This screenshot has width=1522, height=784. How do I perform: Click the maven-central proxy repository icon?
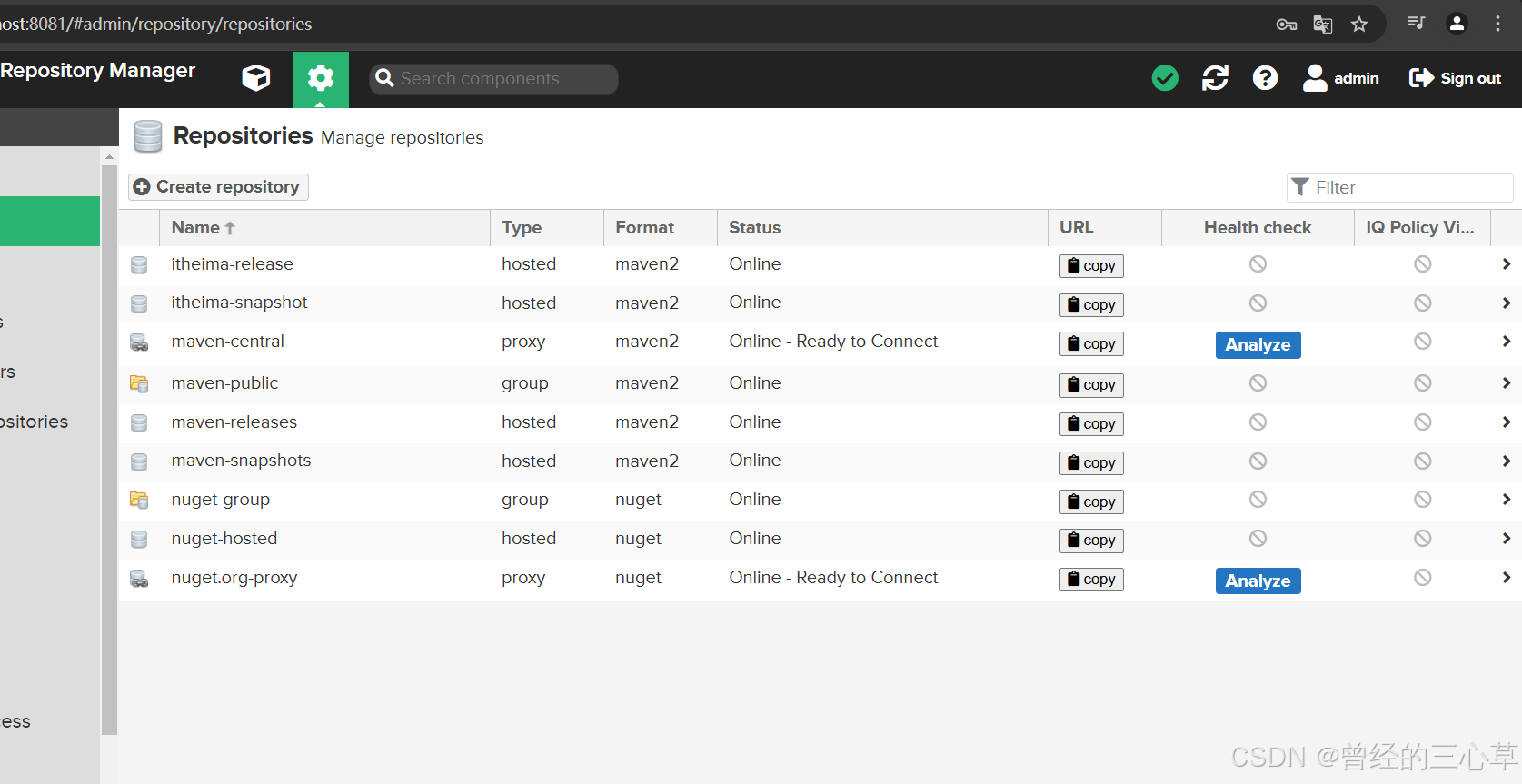click(x=139, y=342)
